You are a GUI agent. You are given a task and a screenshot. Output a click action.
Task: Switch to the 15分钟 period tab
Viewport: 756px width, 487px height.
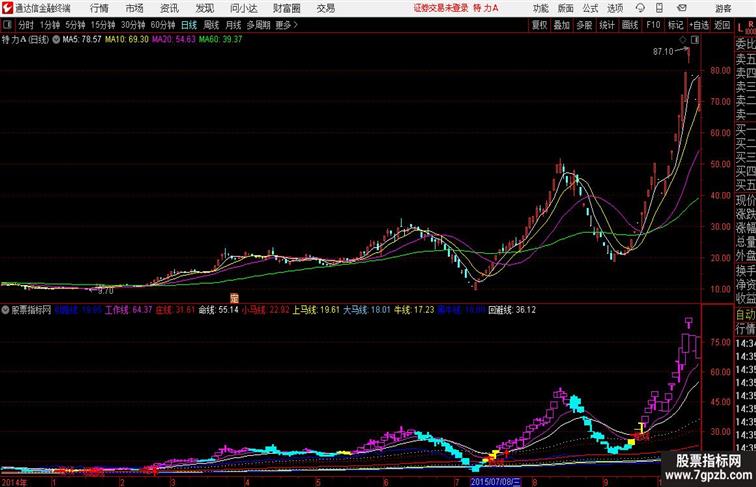(x=103, y=25)
